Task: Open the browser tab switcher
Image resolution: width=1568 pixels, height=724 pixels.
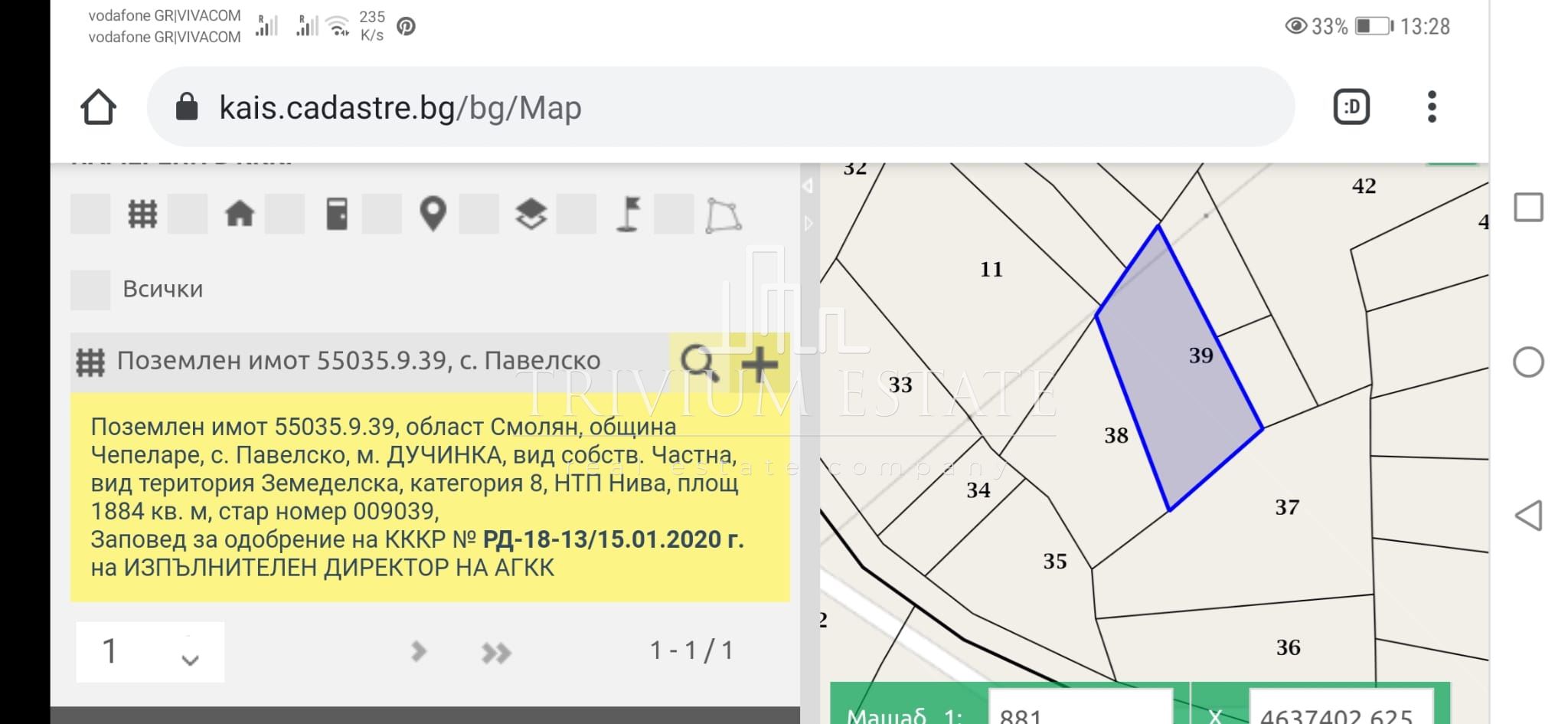Action: (x=1351, y=107)
